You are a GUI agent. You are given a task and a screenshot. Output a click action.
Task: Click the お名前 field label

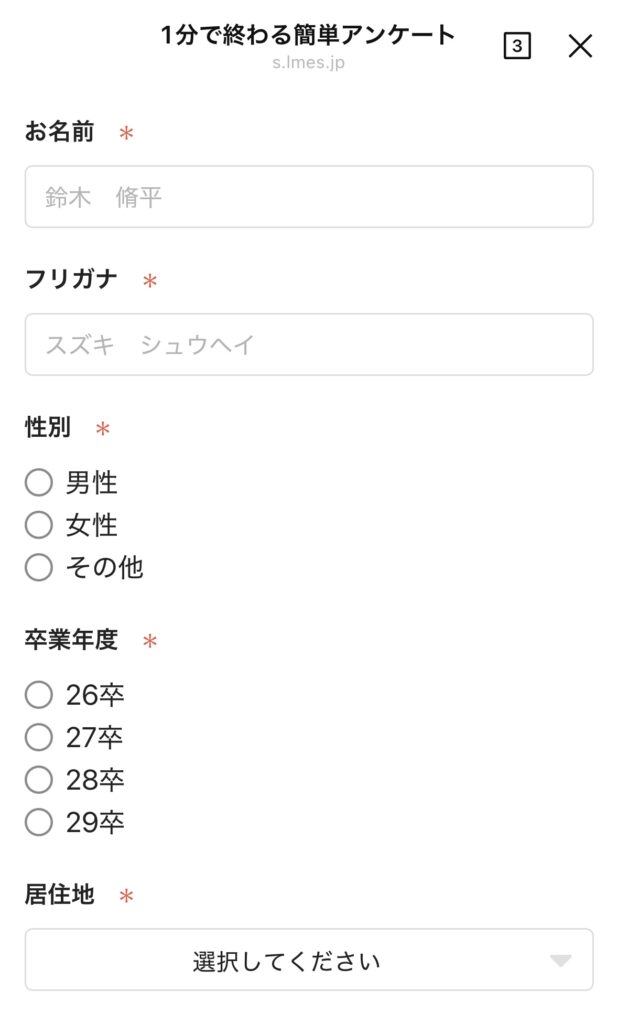point(60,132)
